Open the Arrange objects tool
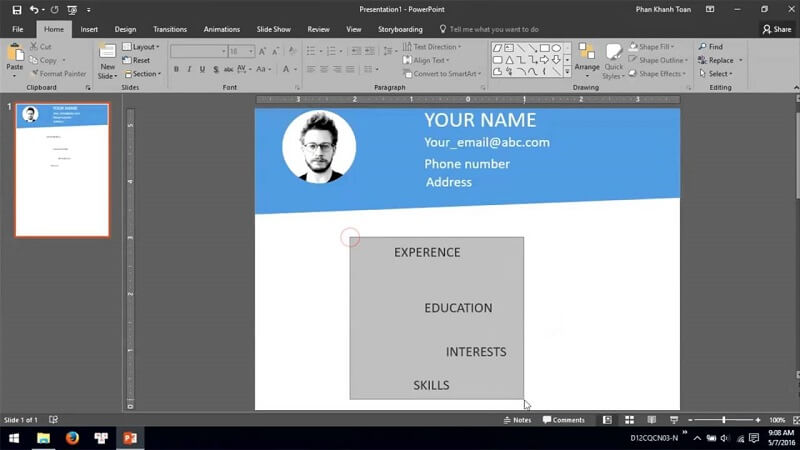The height and width of the screenshot is (450, 800). tap(587, 58)
